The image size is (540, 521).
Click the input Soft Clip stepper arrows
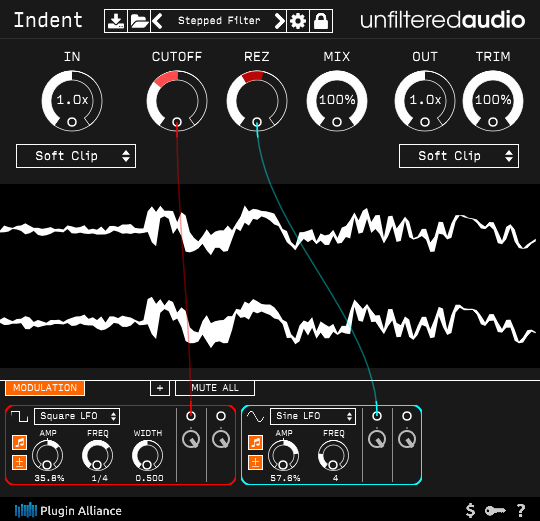[126, 156]
